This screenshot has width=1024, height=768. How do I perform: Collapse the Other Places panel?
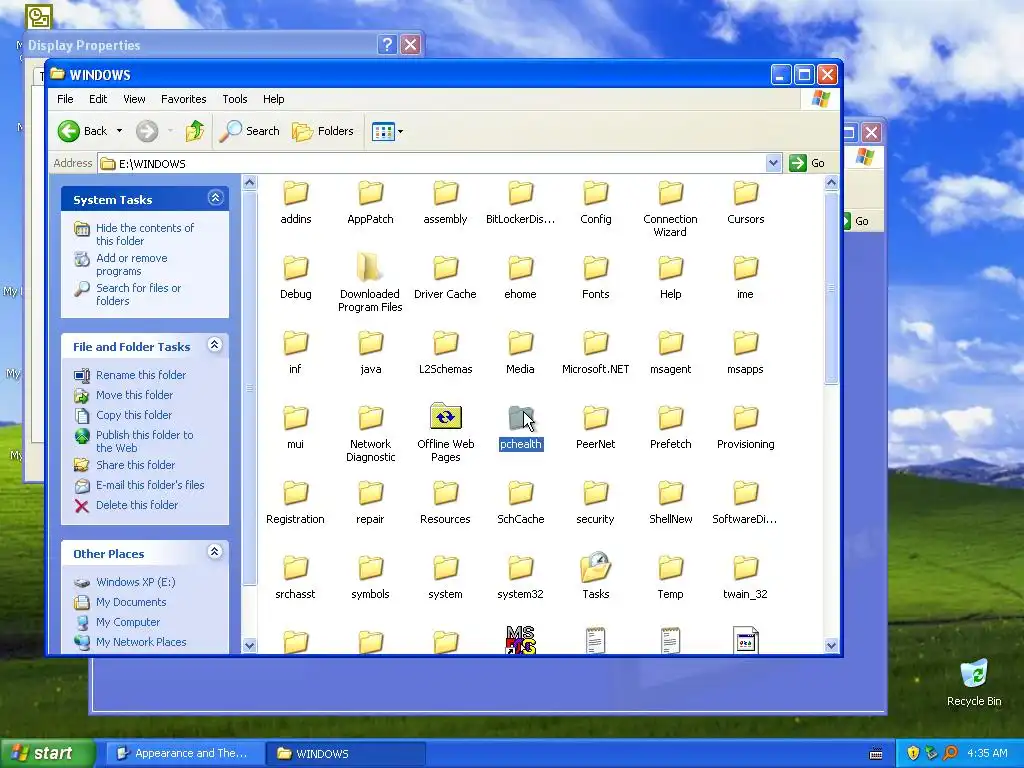click(215, 552)
